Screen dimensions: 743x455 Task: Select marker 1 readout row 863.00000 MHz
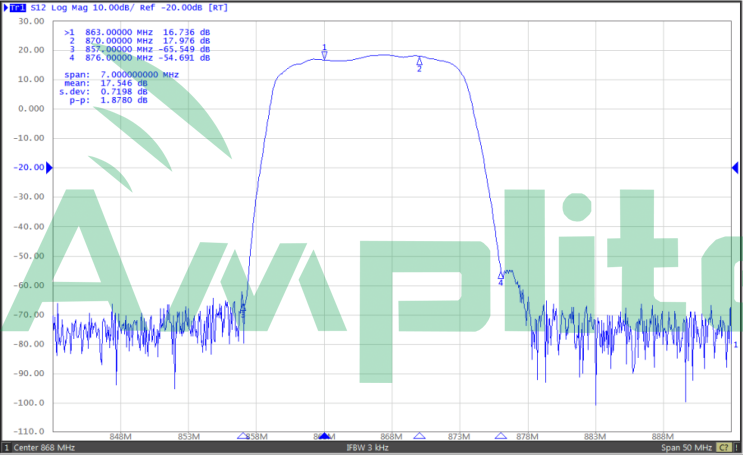137,32
